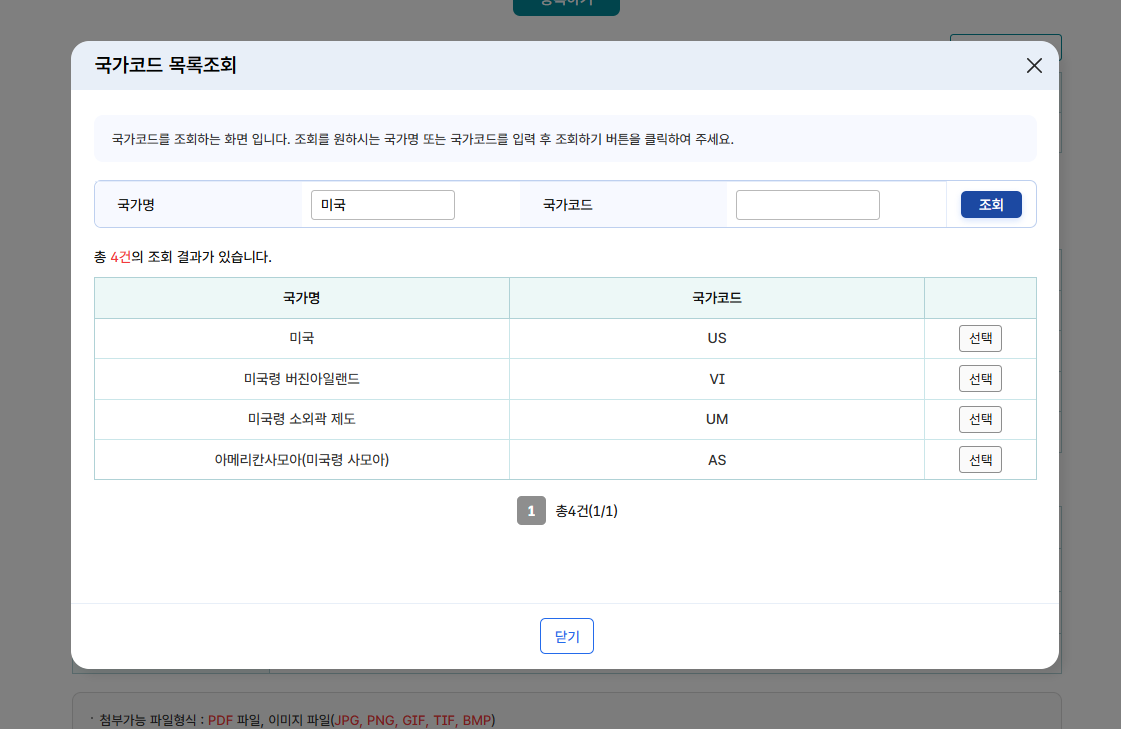Screen dimensions: 1121x729
Task: Click inside the 국가명 search field
Action: [x=382, y=204]
